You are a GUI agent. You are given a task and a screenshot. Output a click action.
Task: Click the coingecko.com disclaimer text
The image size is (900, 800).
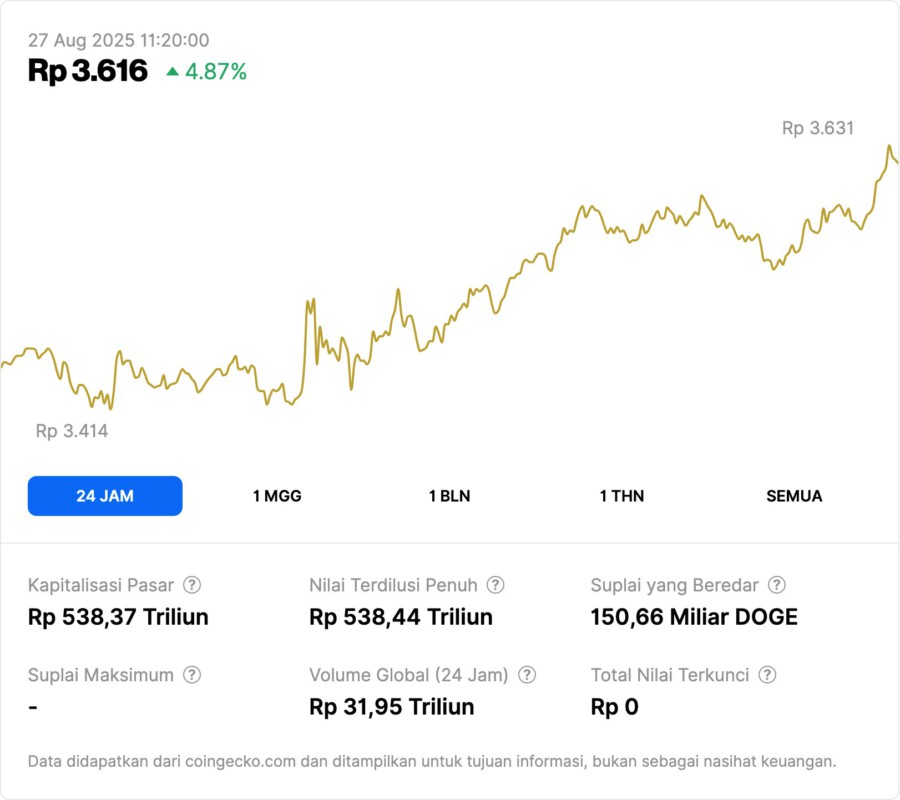[432, 762]
